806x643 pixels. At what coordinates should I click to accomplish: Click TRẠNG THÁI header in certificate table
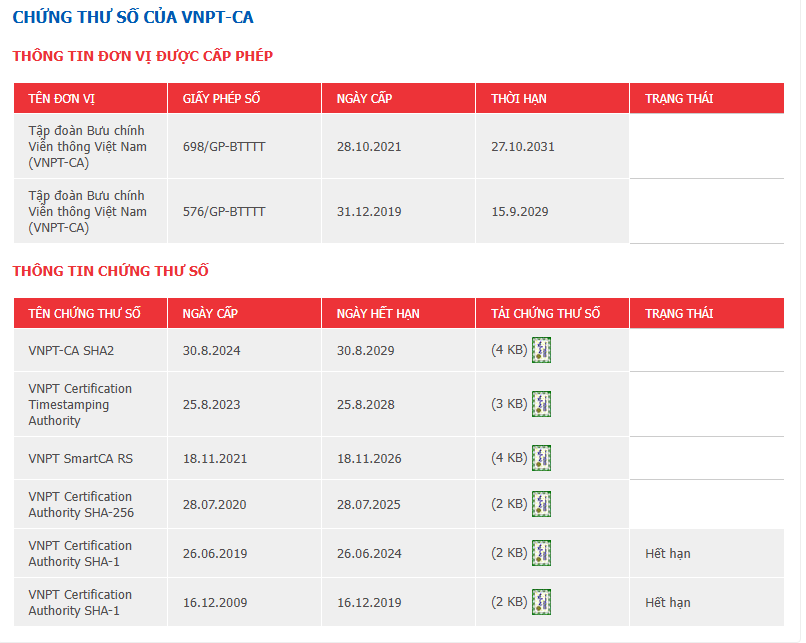(707, 313)
